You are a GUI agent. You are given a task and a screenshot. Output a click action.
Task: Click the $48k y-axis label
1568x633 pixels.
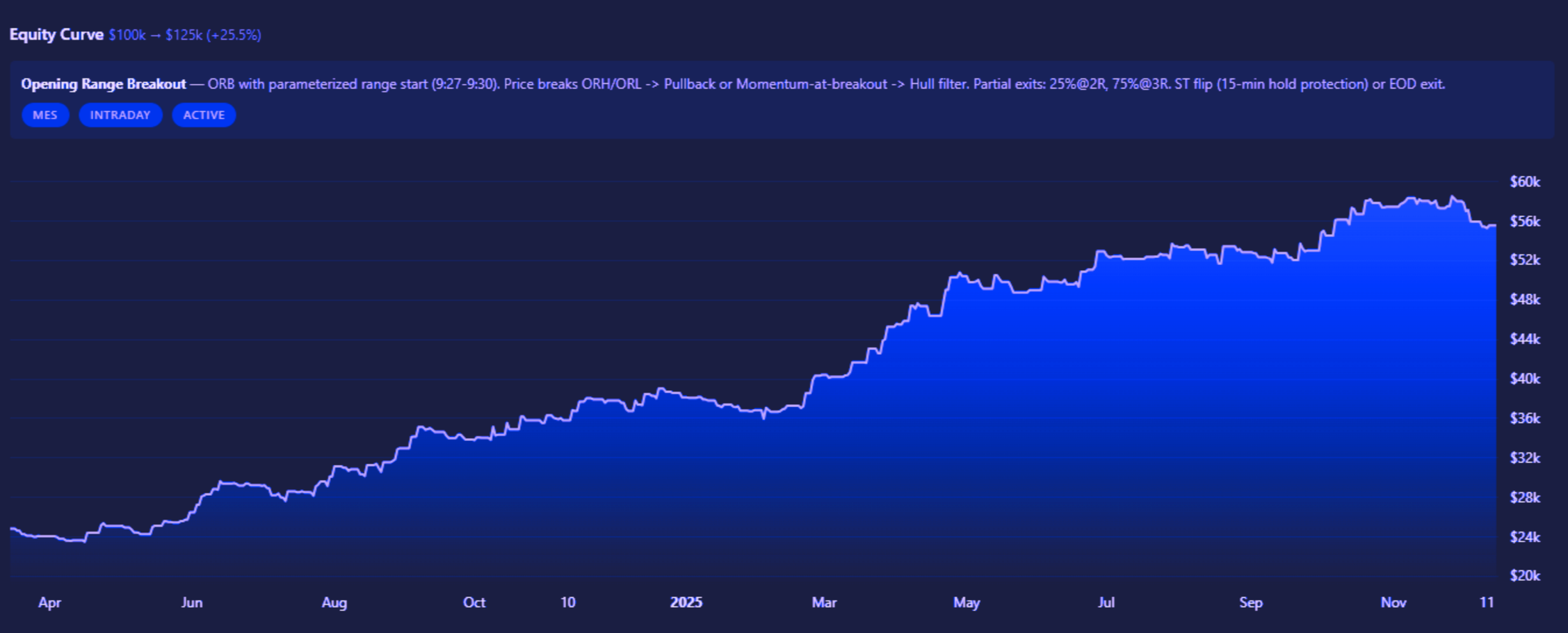(x=1525, y=299)
